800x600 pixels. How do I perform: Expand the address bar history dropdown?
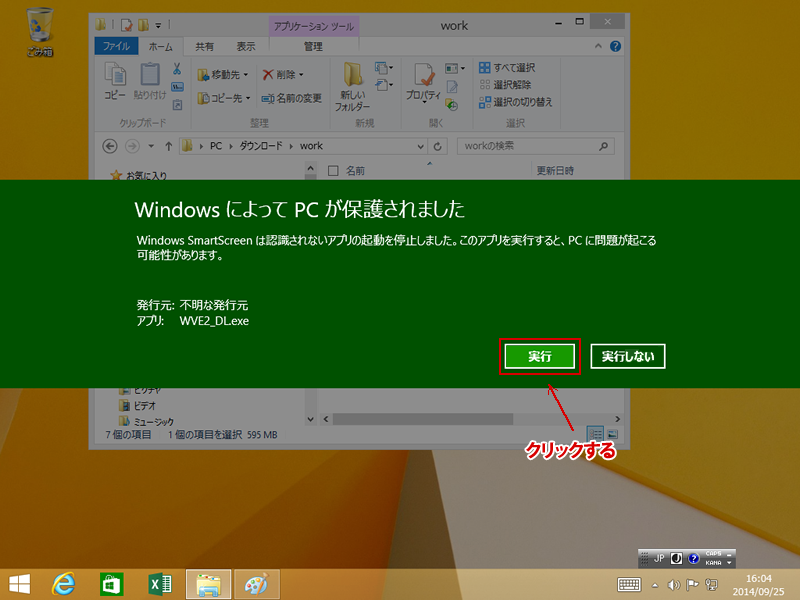420,146
